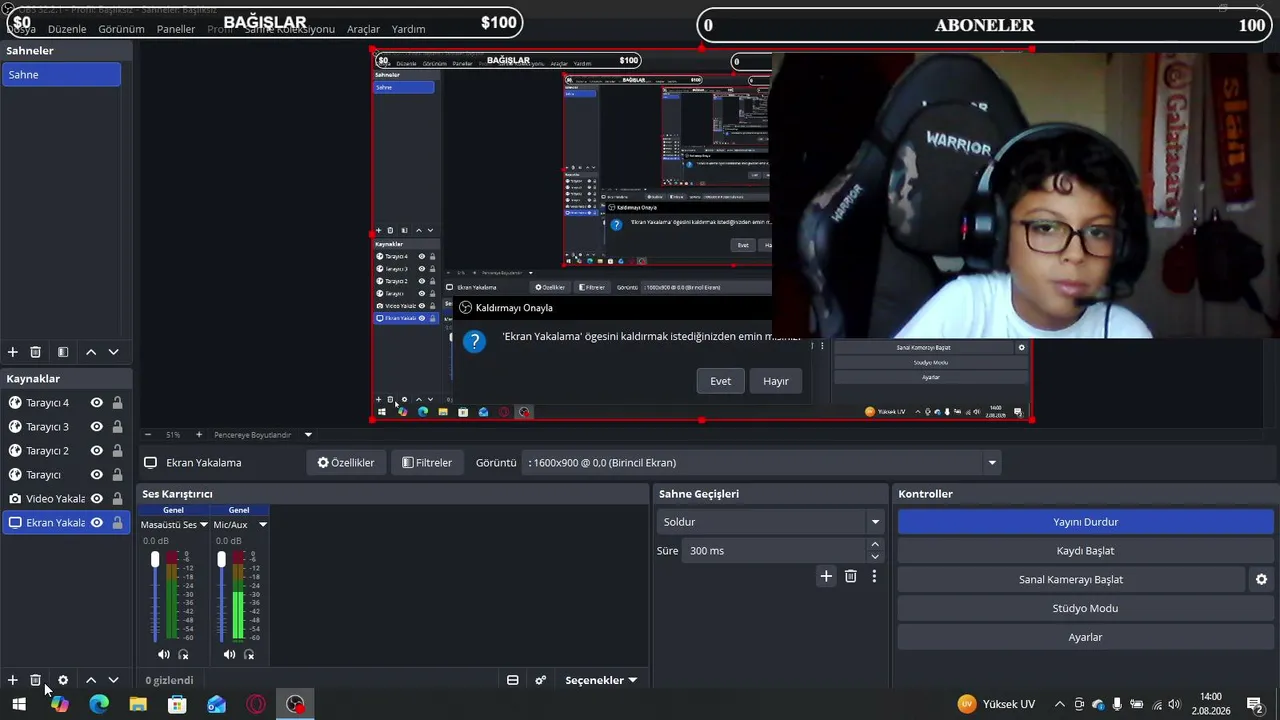Toggle visibility of the Tarayıcı source
Viewport: 1280px width, 720px height.
(x=97, y=475)
